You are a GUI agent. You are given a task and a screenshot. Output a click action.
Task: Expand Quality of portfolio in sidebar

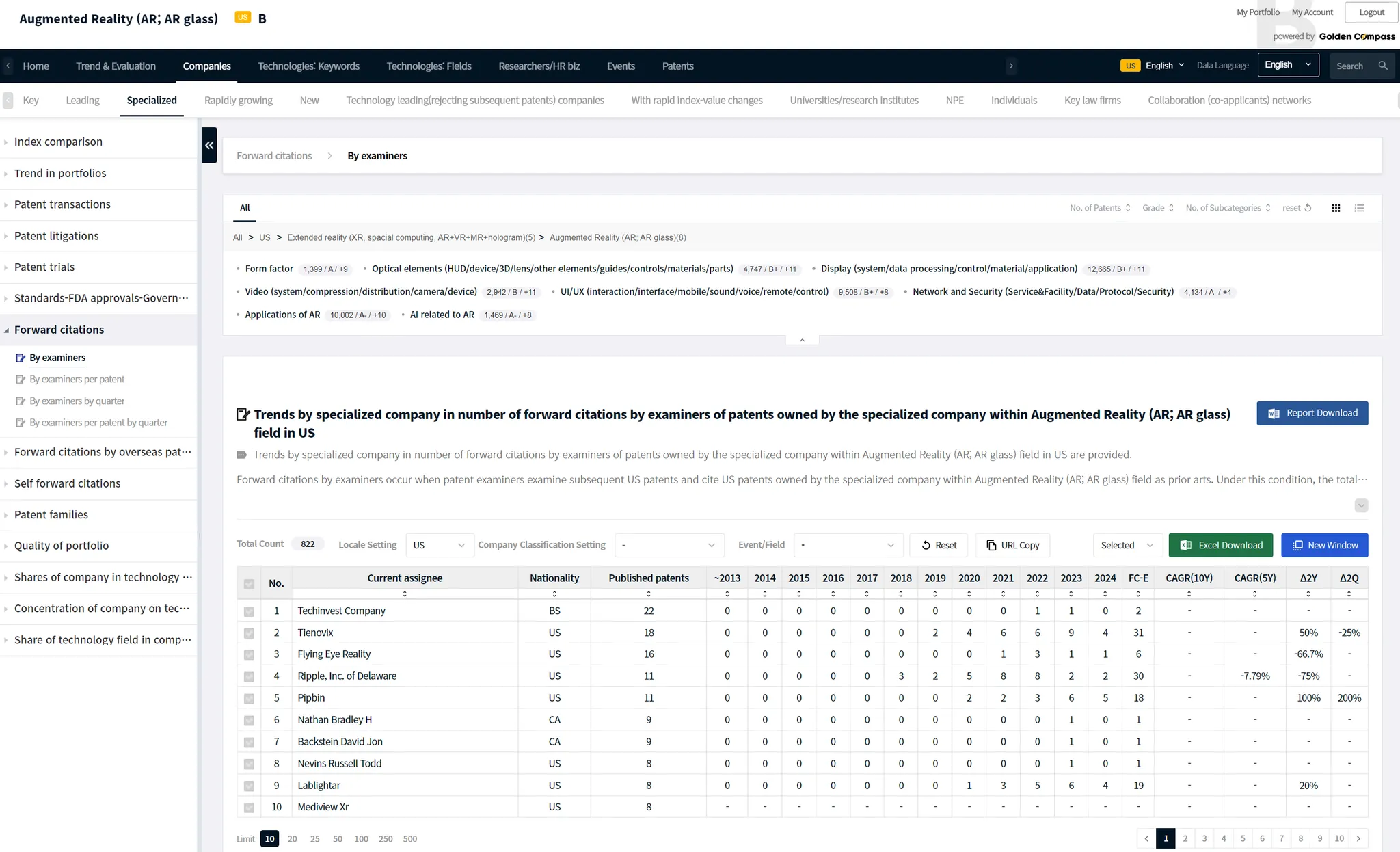coord(62,546)
